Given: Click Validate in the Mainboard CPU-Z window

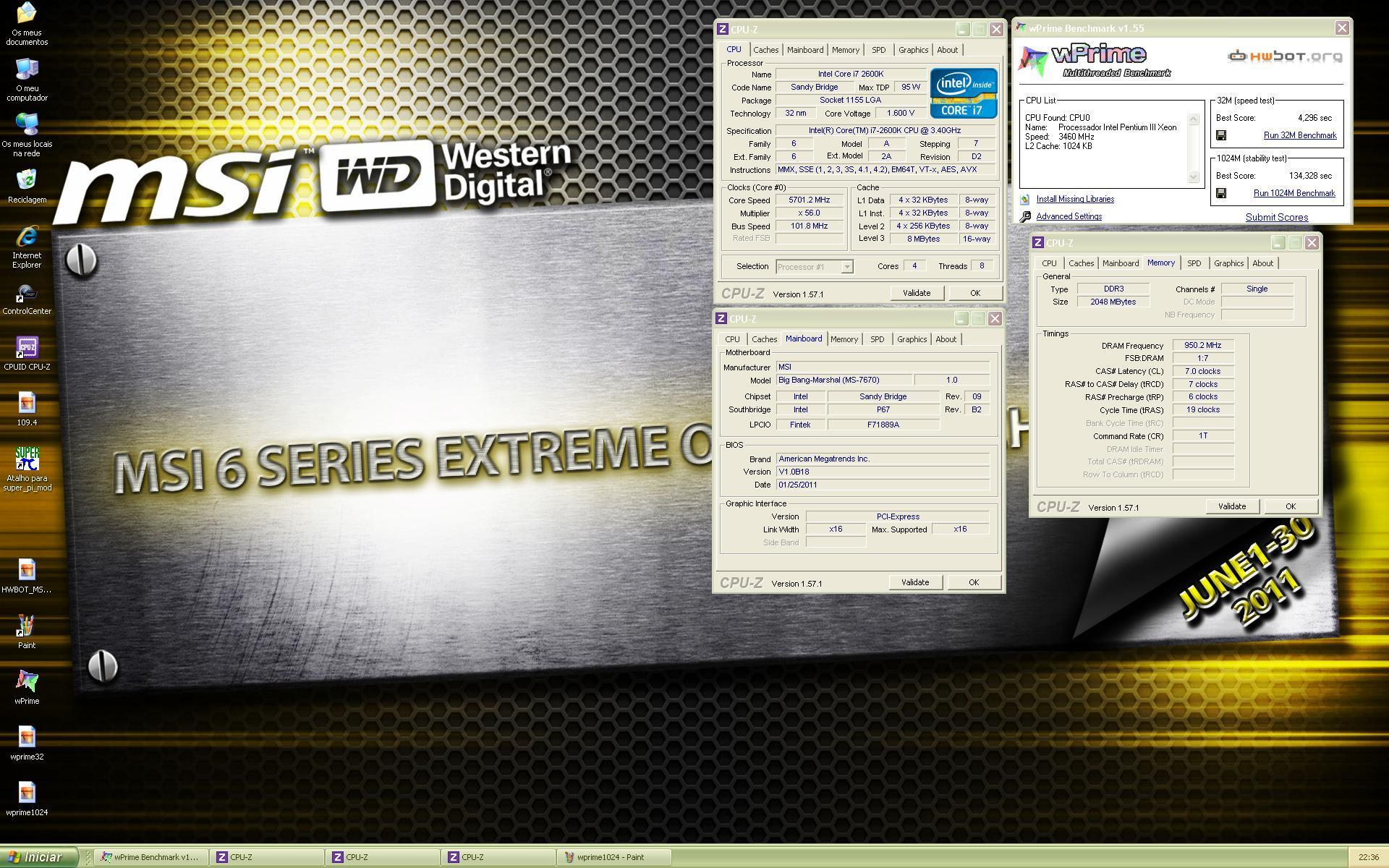Looking at the screenshot, I should pos(915,582).
